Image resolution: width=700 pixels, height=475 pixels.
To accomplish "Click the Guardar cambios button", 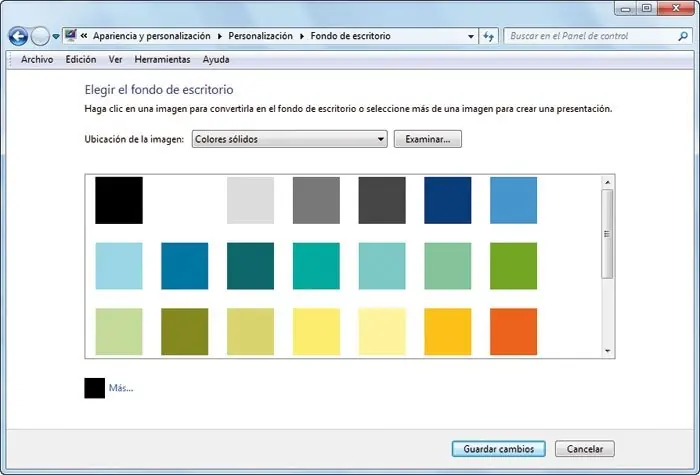I will (x=499, y=449).
